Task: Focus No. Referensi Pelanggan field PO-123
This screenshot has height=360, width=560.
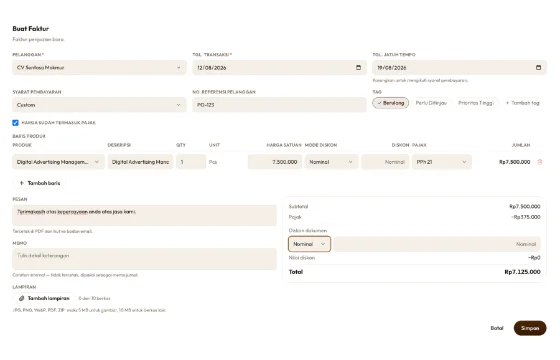Action: [279, 105]
